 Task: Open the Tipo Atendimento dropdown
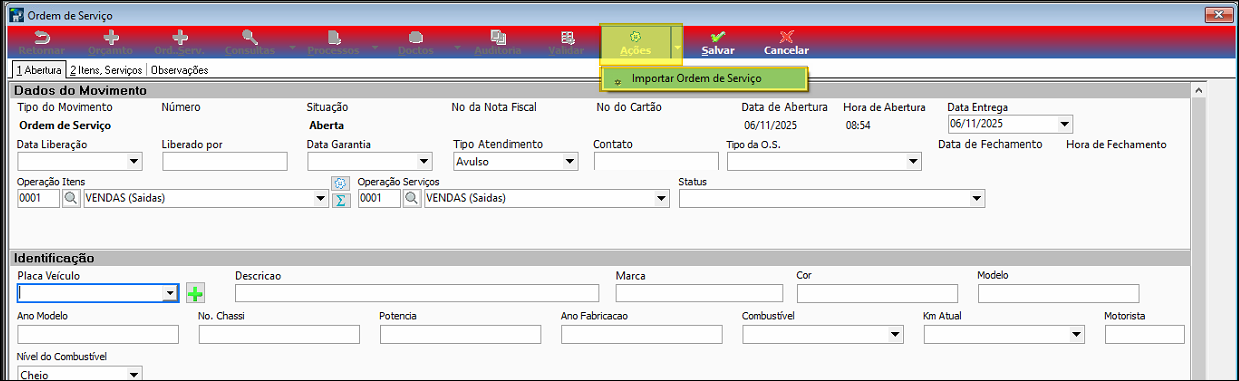(570, 161)
